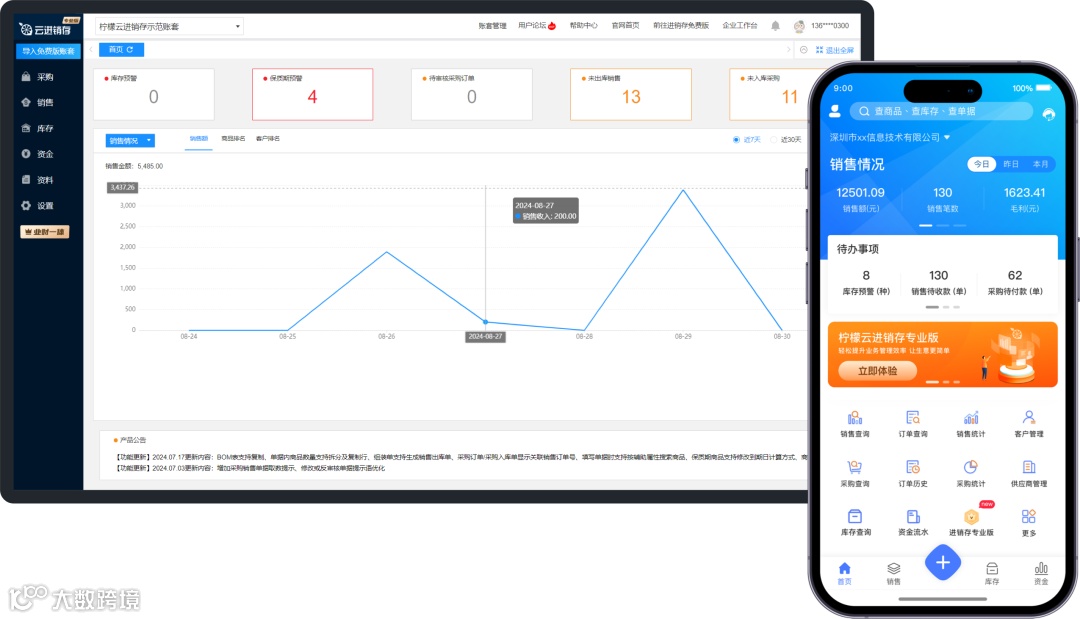
Task: Open 官网首页 in top header
Action: [625, 25]
